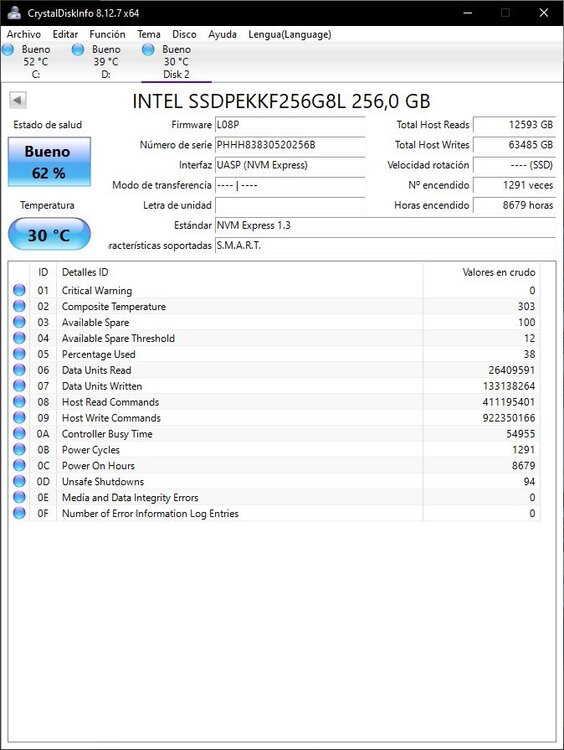Screen dimensions: 564x750
Task: Close the CrystalDiskInfo window
Action: pyautogui.click(x=543, y=13)
